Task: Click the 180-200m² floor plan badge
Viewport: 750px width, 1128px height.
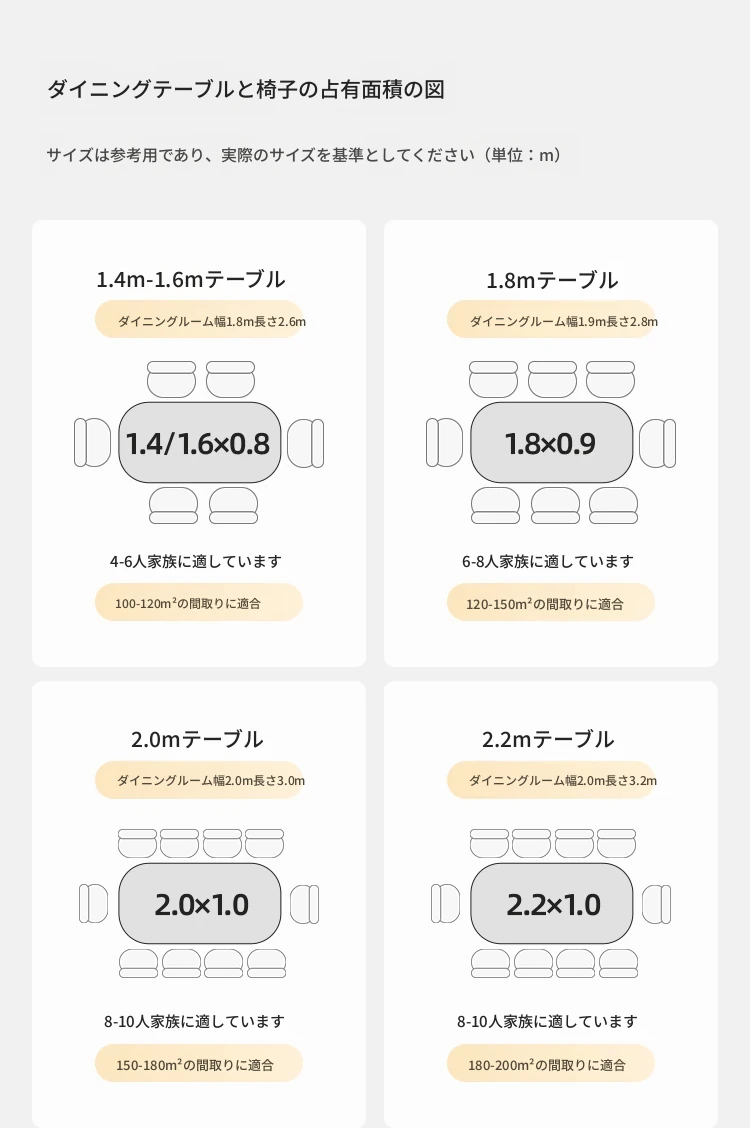Action: coord(552,1063)
